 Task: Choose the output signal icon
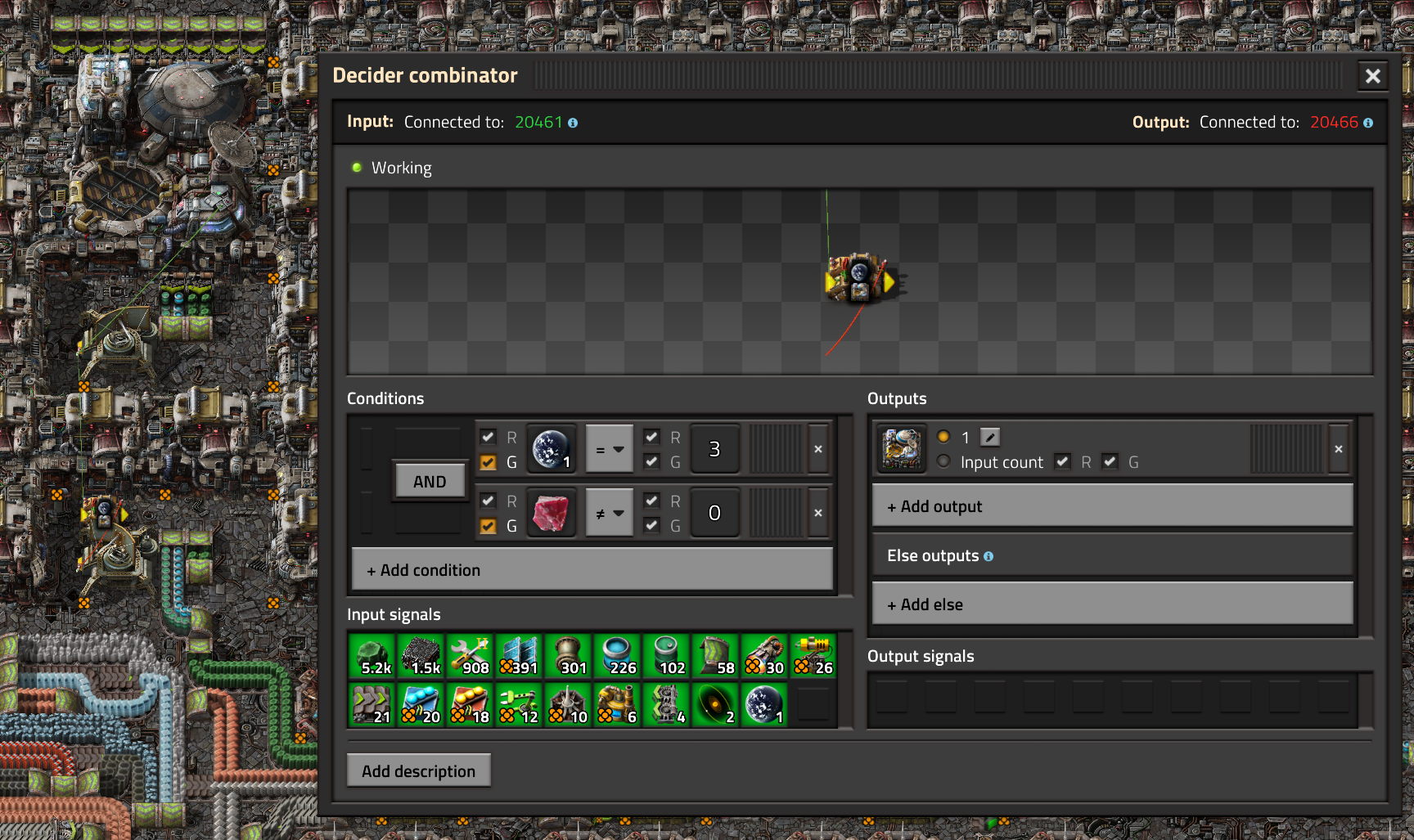[901, 449]
